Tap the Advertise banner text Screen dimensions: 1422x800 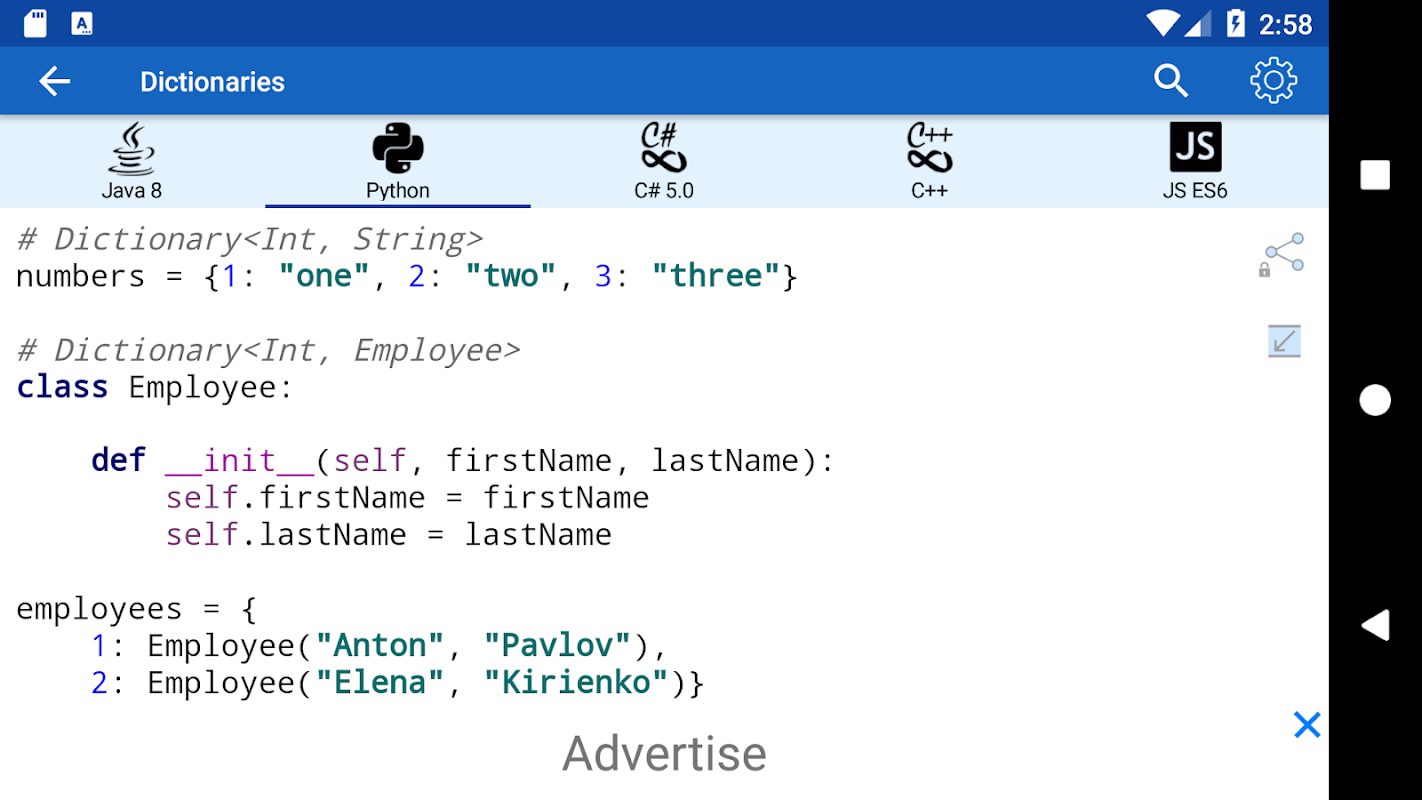(664, 753)
